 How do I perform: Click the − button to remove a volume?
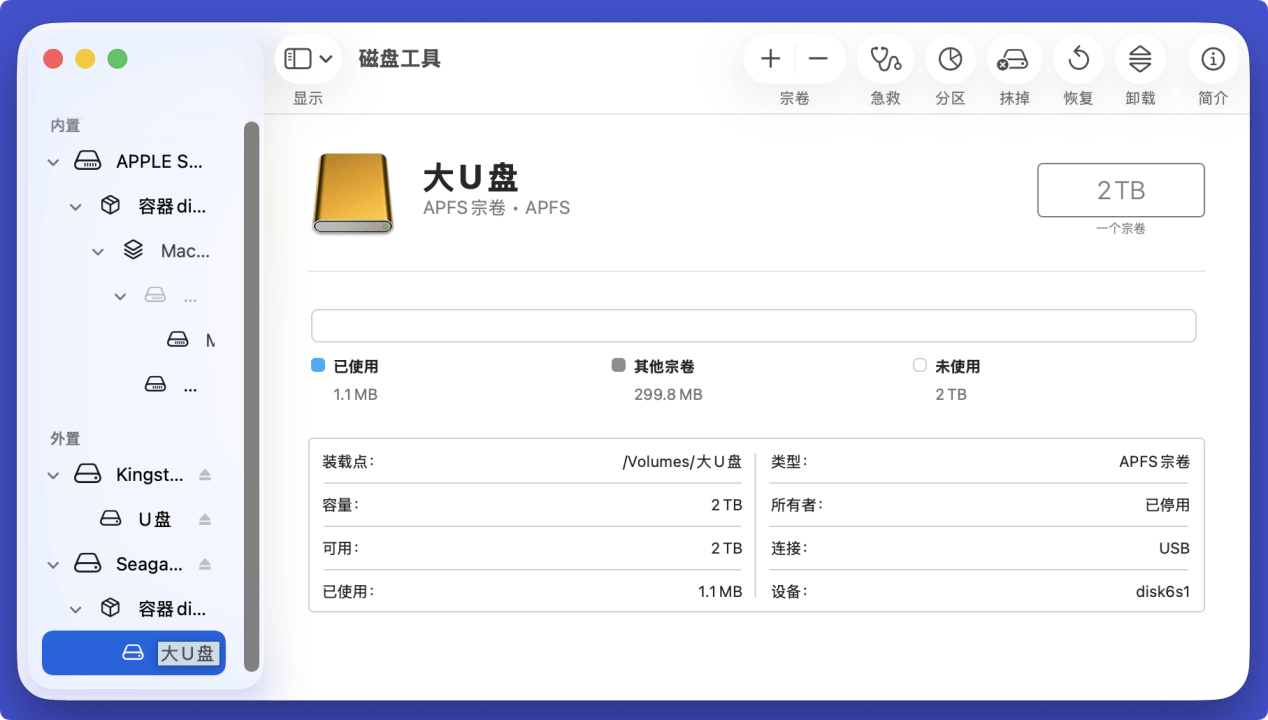coord(818,58)
